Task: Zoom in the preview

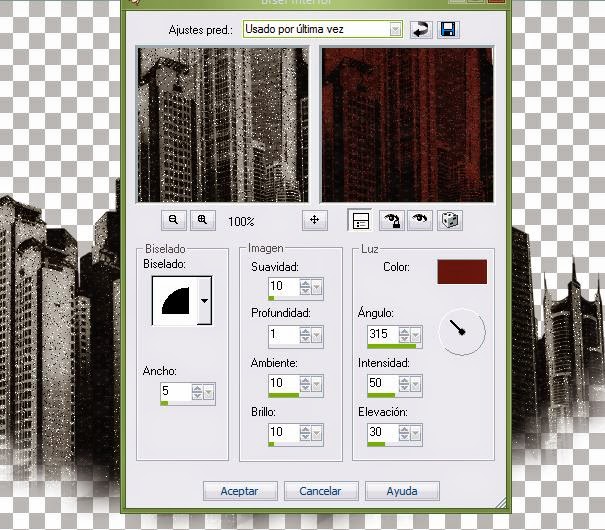Action: coord(203,220)
